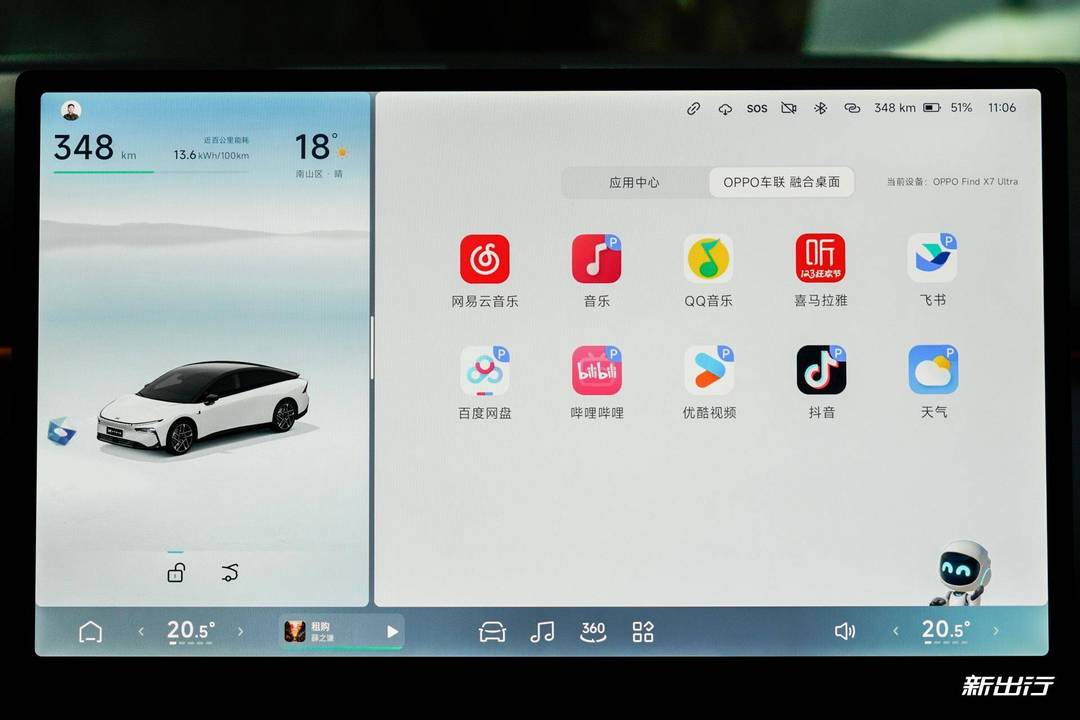Open vehicle controls via car icon
The width and height of the screenshot is (1080, 720).
coord(492,632)
